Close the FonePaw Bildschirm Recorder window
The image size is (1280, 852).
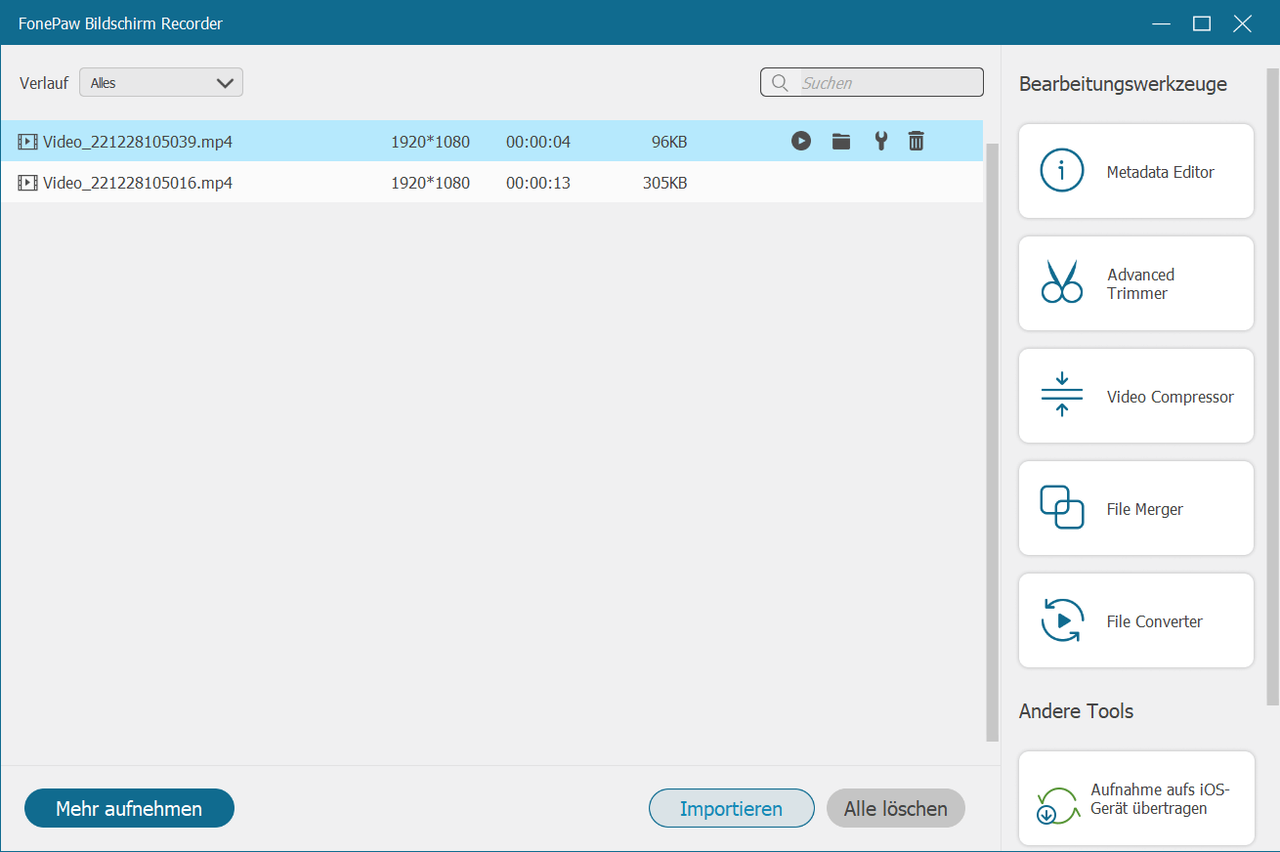click(x=1243, y=23)
